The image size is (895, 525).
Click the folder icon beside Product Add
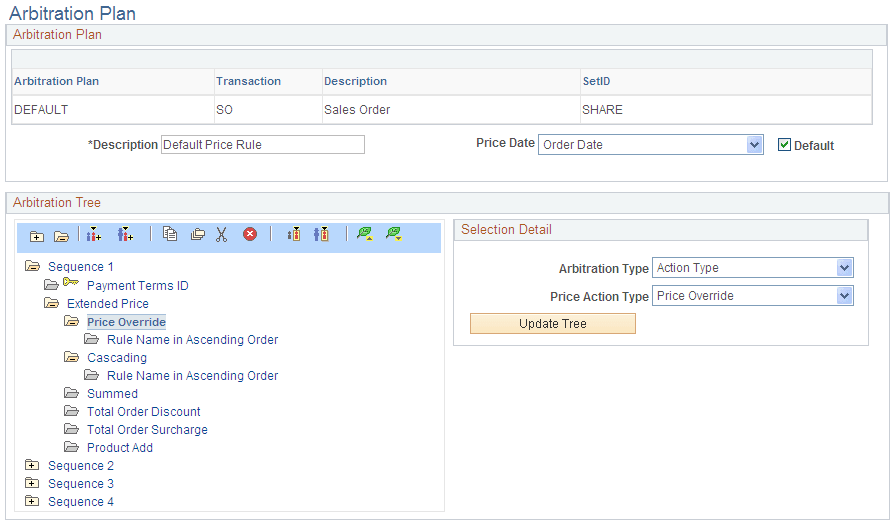coord(71,447)
